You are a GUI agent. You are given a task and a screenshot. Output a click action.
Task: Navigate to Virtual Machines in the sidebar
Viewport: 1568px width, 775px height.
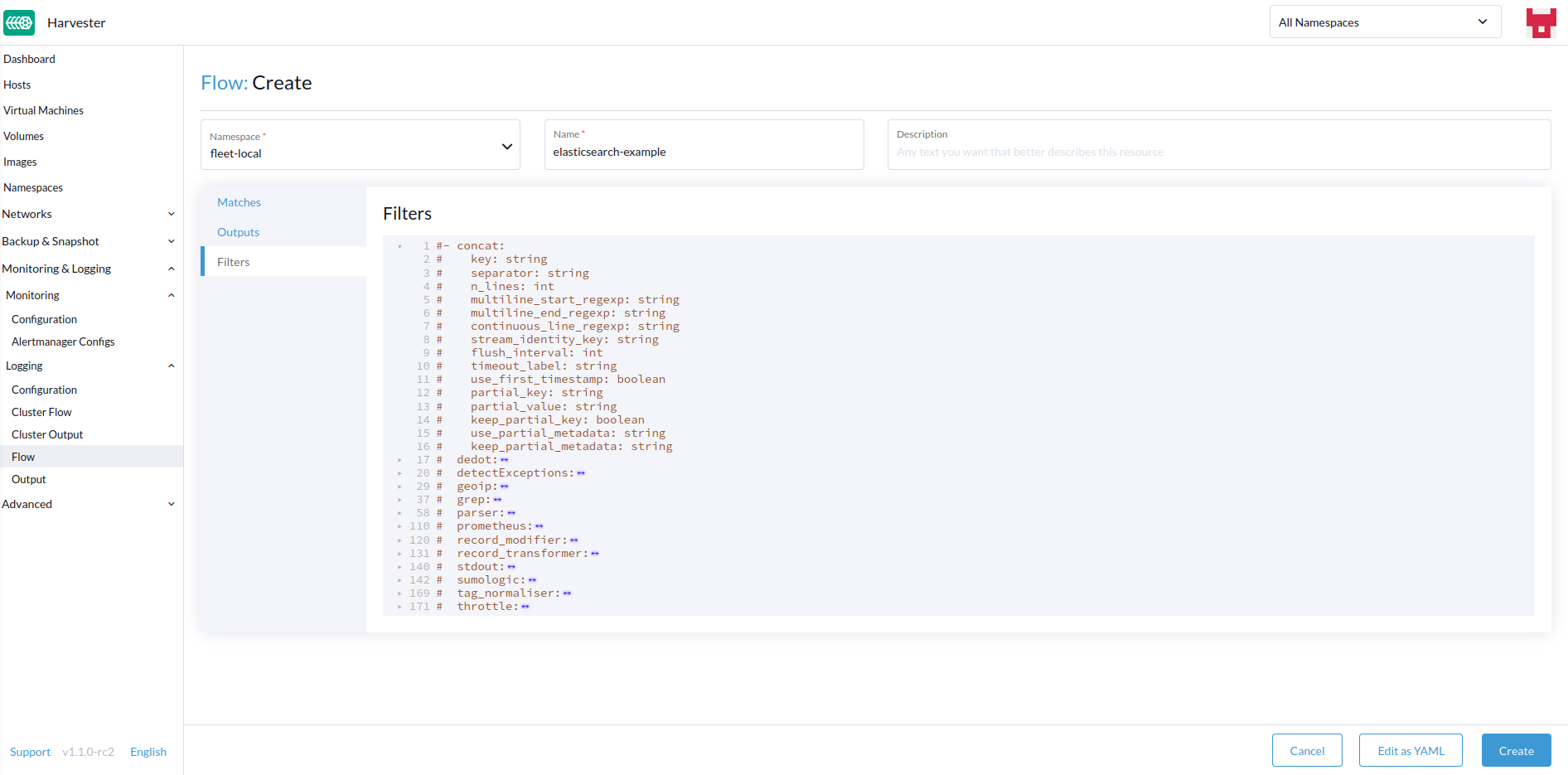click(43, 110)
